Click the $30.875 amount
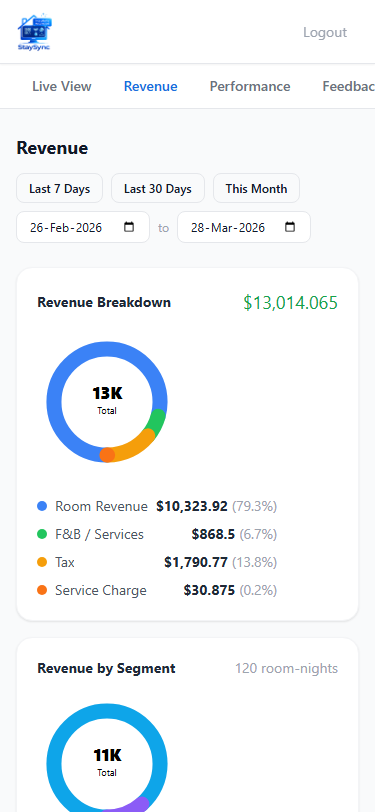Screen dimensions: 375x812 pos(209,590)
